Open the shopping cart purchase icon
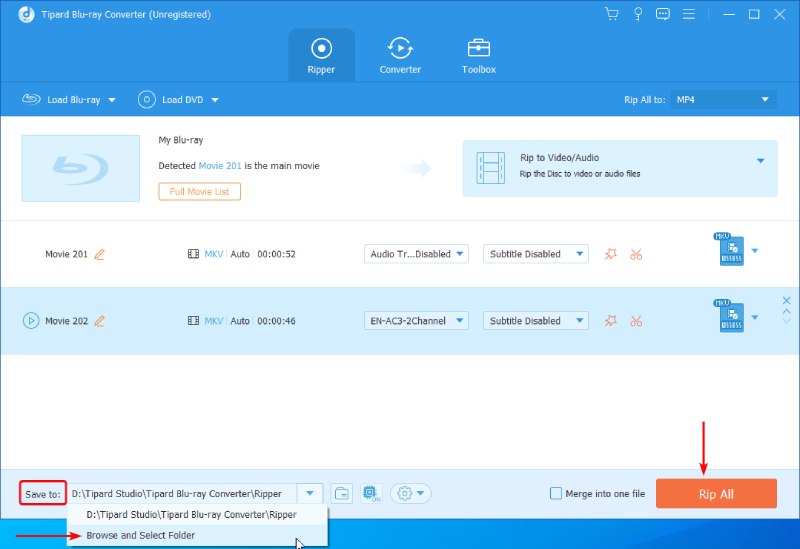800x549 pixels. pyautogui.click(x=611, y=14)
